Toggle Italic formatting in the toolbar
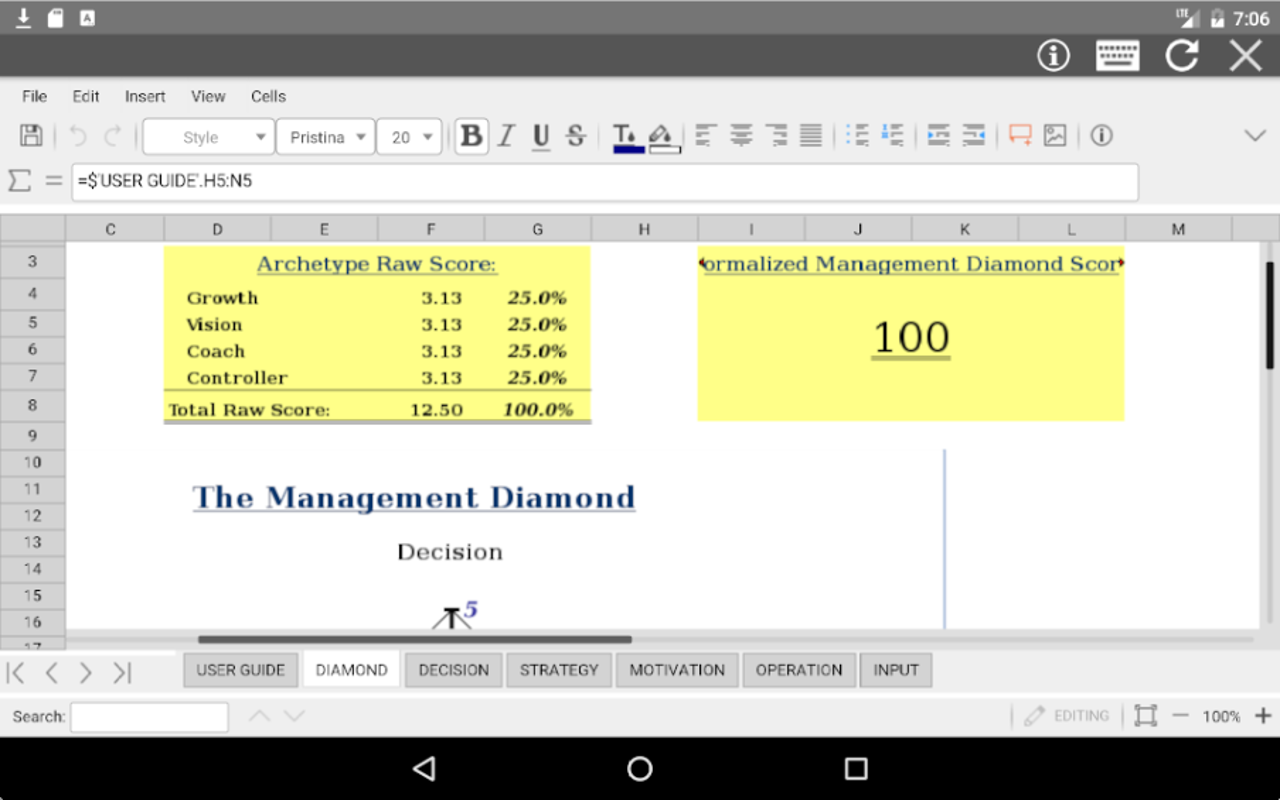Viewport: 1280px width, 800px height. point(506,136)
